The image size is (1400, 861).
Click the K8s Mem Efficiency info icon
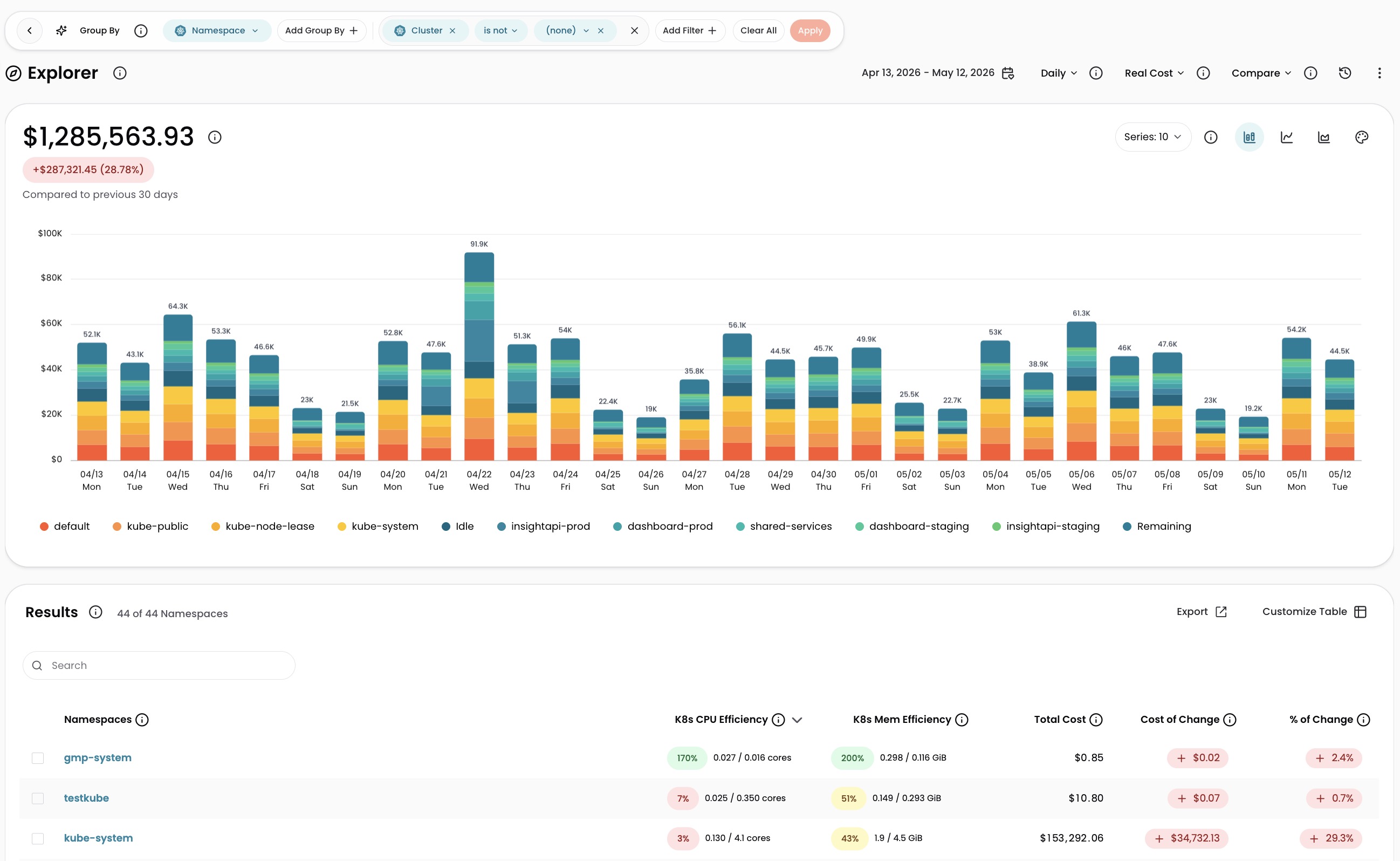point(961,720)
